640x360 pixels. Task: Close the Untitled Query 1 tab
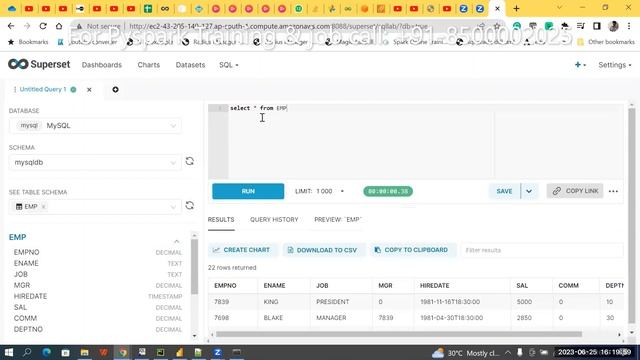point(89,89)
